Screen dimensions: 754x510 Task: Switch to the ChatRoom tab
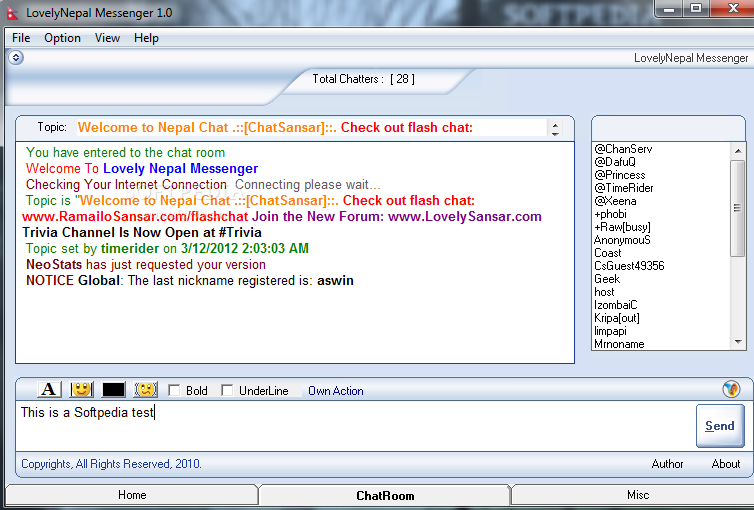385,496
